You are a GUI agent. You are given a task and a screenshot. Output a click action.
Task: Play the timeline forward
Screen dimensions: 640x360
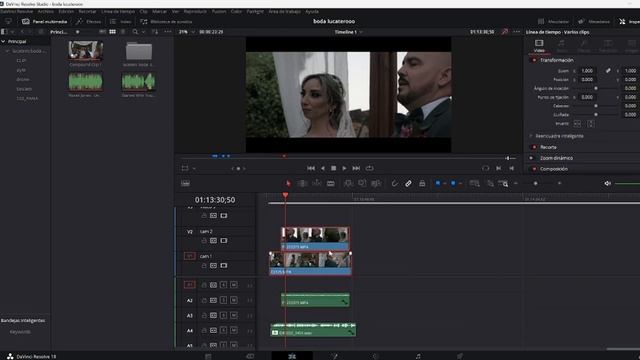[x=344, y=168]
